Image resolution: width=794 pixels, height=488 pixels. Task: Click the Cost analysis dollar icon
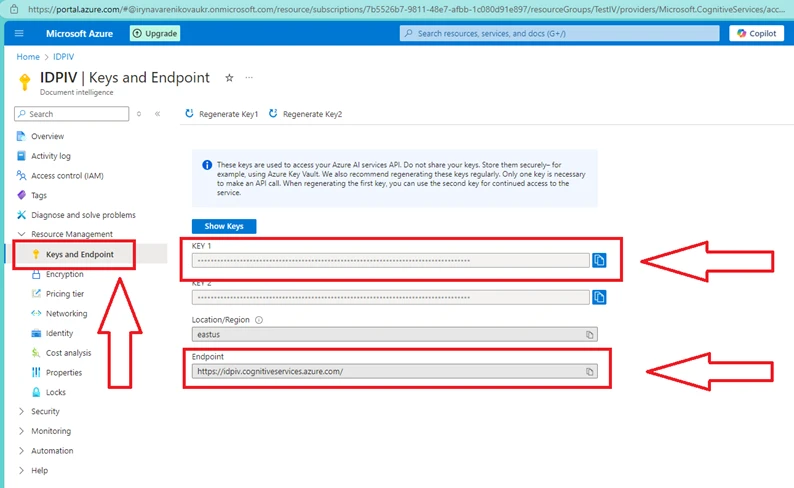pos(35,353)
